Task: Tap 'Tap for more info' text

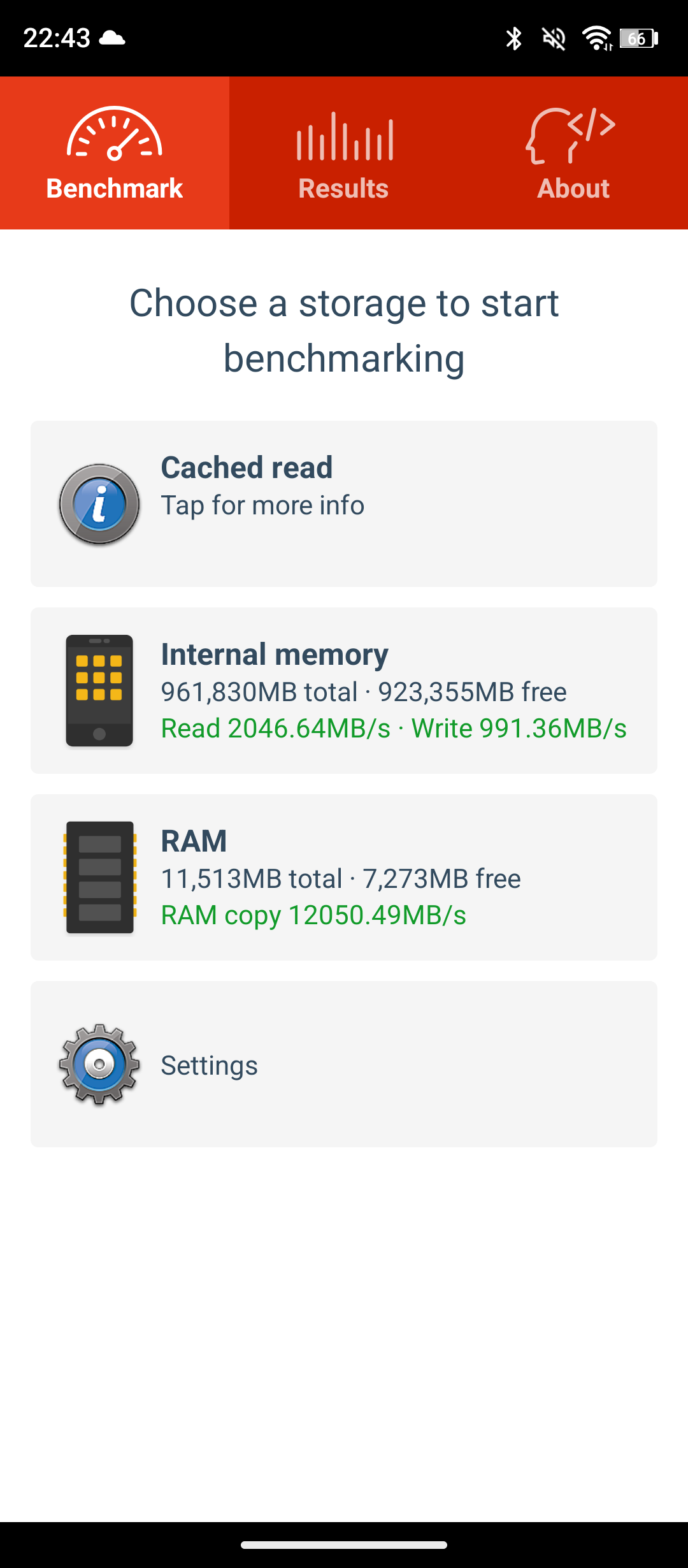Action: pos(262,505)
